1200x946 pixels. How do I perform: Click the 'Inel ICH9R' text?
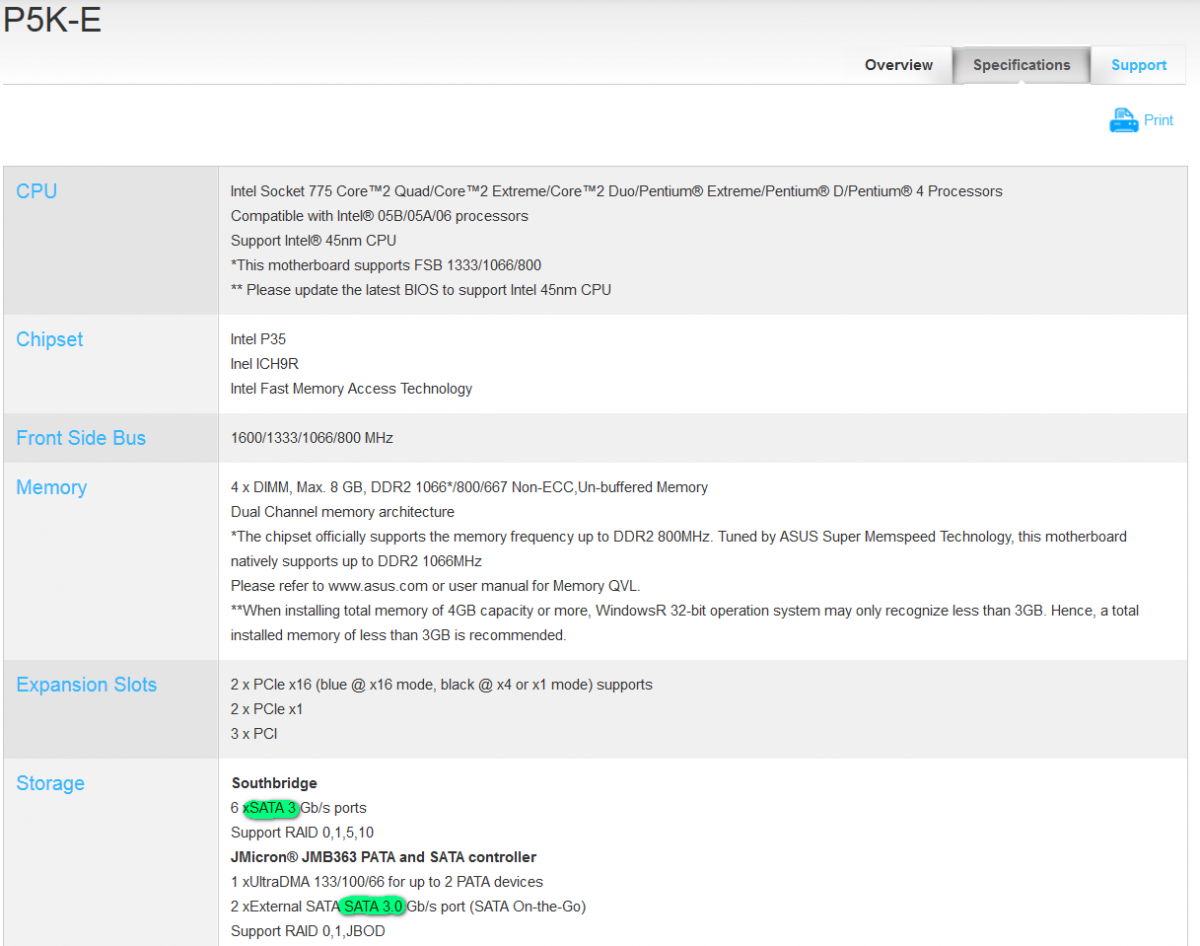(264, 364)
